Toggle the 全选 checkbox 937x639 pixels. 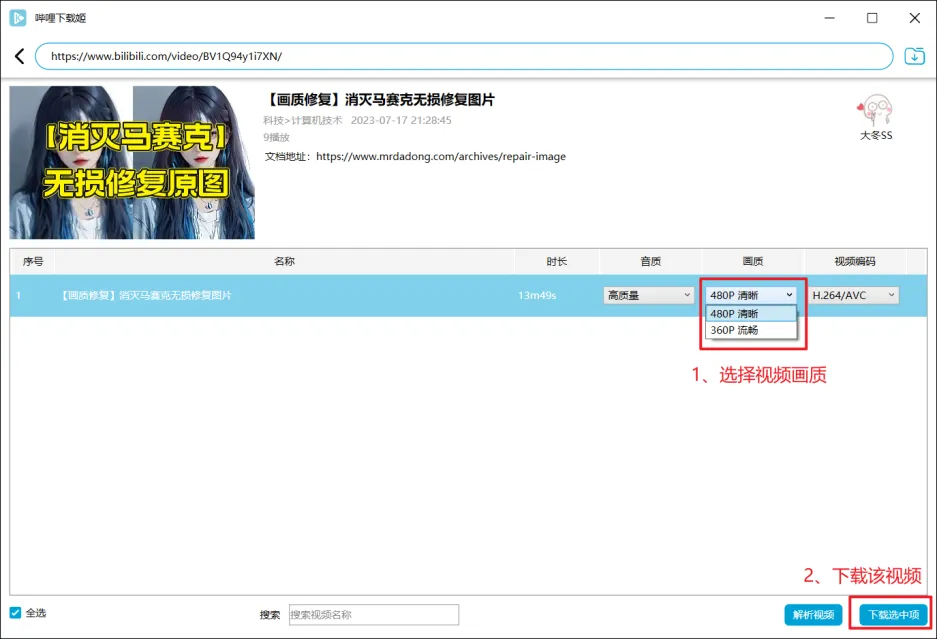[x=16, y=613]
